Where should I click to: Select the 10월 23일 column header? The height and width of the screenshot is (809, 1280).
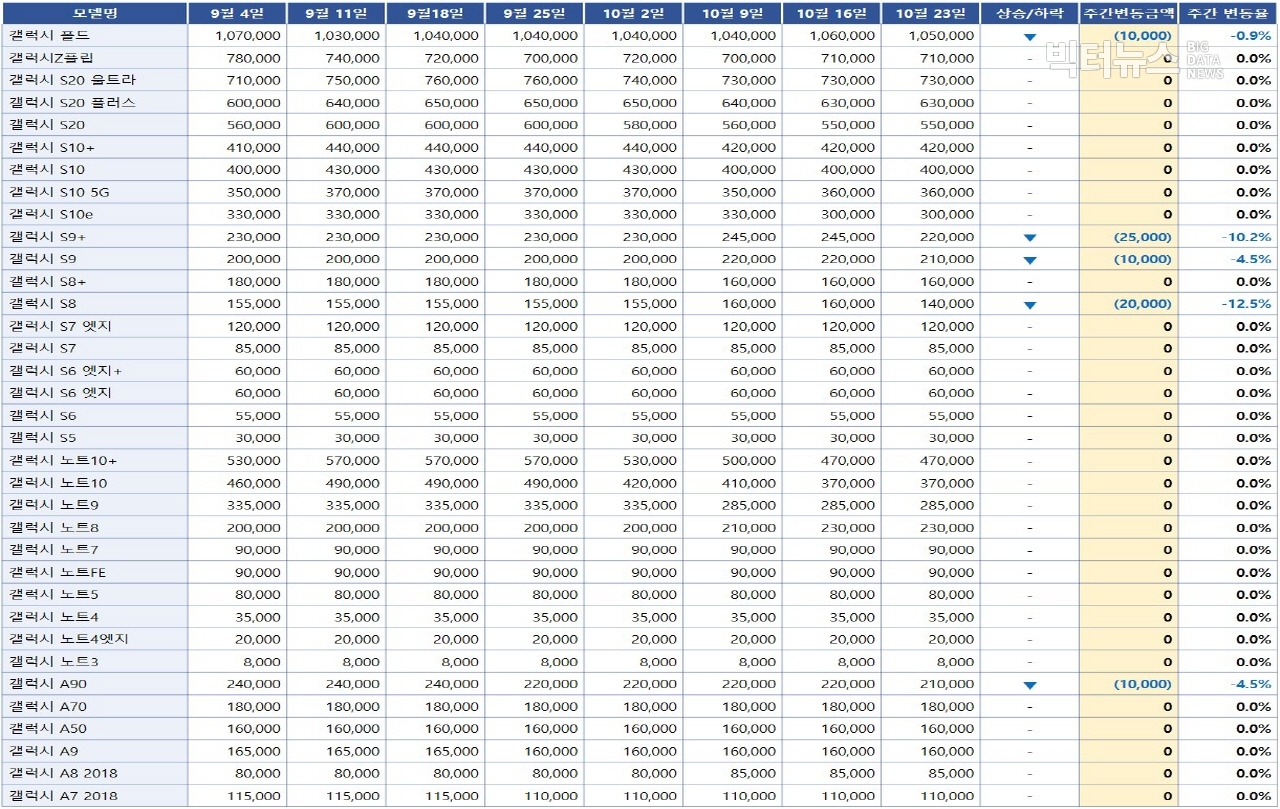tap(931, 13)
